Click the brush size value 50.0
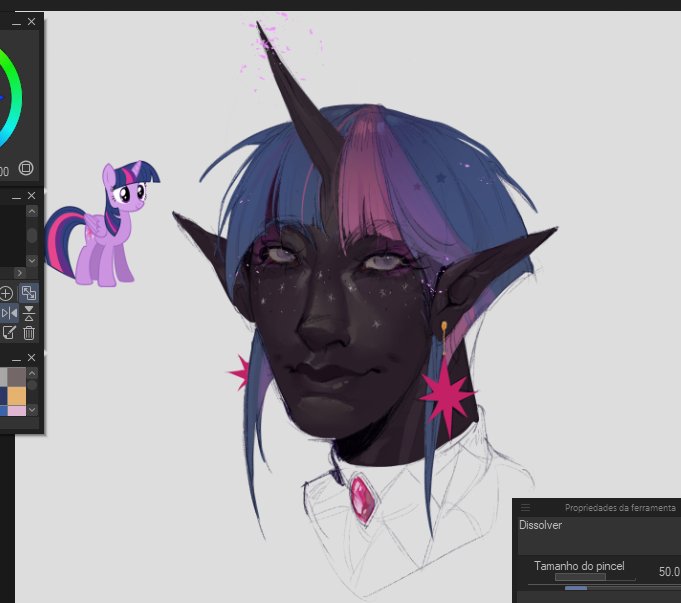Viewport: 681px width, 603px height. point(669,571)
